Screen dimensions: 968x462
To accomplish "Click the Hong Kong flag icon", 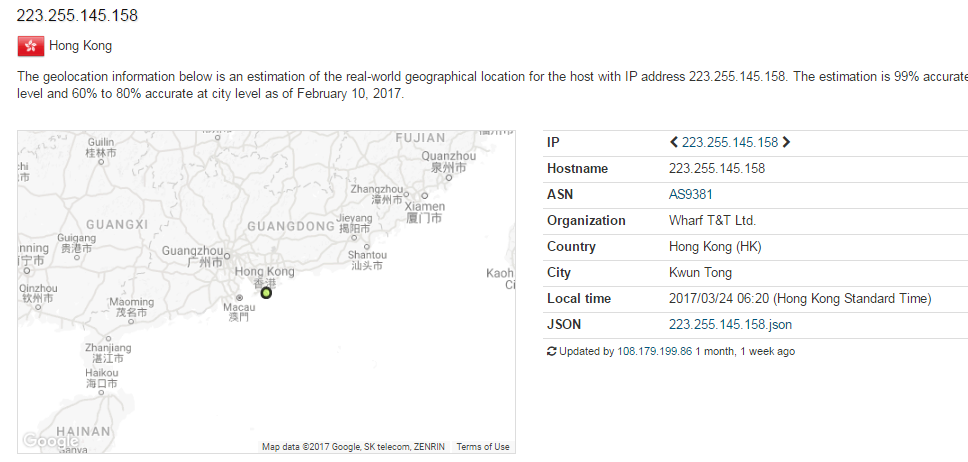I will coord(30,46).
